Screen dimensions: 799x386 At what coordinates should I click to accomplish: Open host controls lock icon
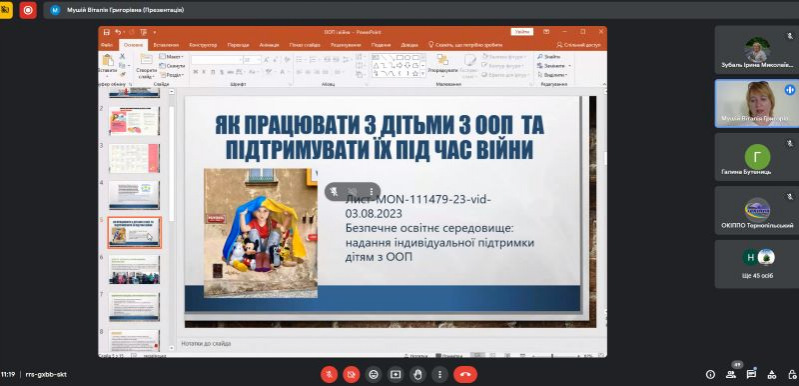pyautogui.click(x=792, y=375)
